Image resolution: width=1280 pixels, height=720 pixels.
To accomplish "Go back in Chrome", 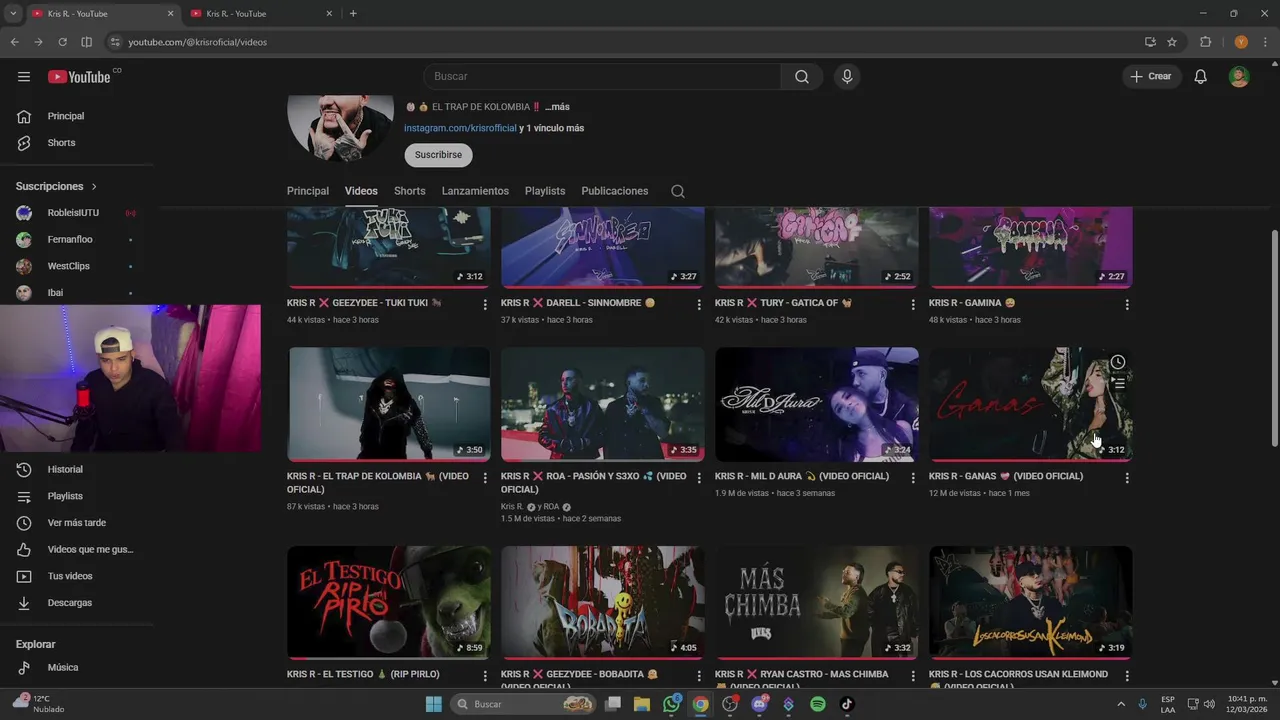I will pos(14,42).
